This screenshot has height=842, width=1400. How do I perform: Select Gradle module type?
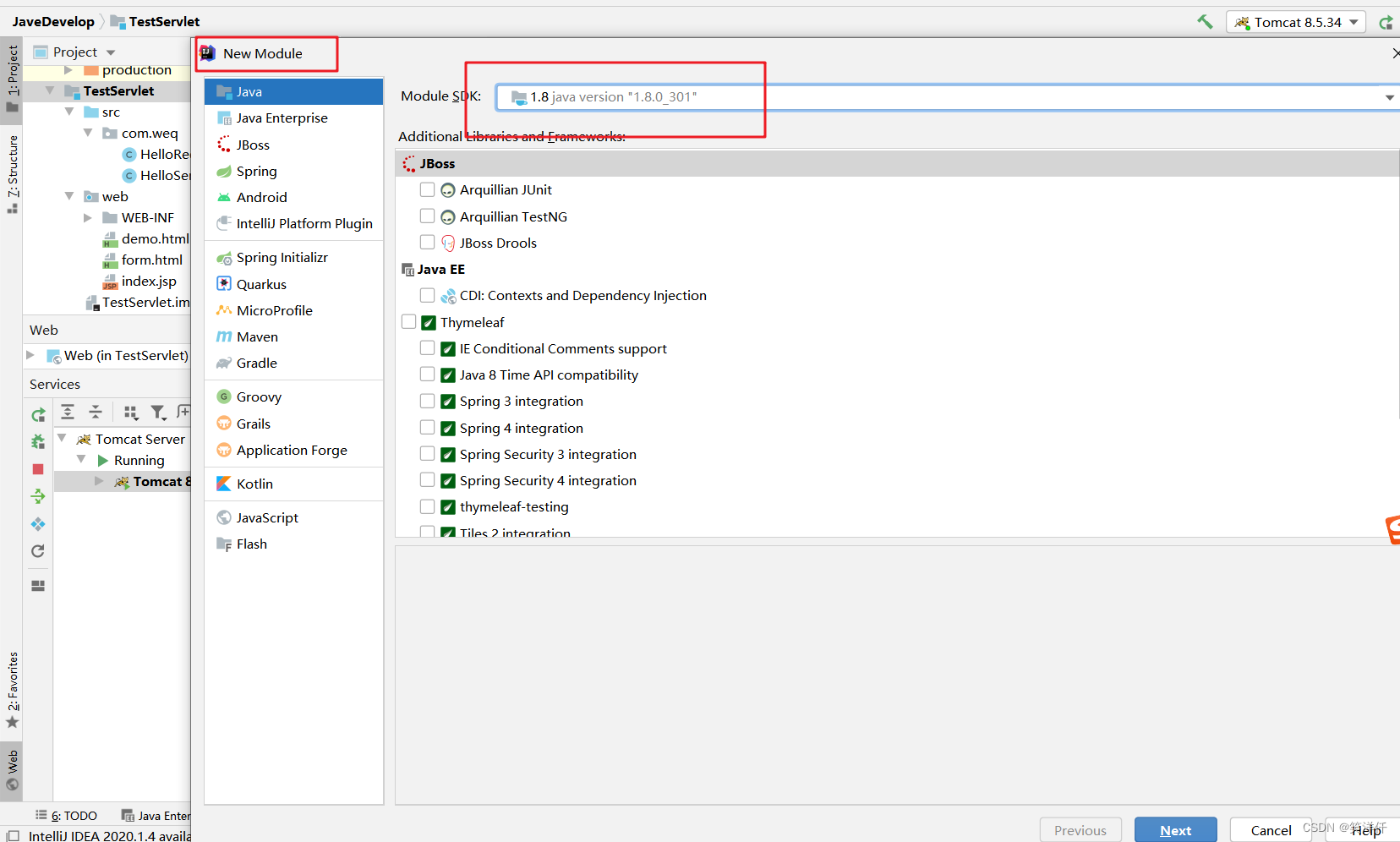coord(293,364)
